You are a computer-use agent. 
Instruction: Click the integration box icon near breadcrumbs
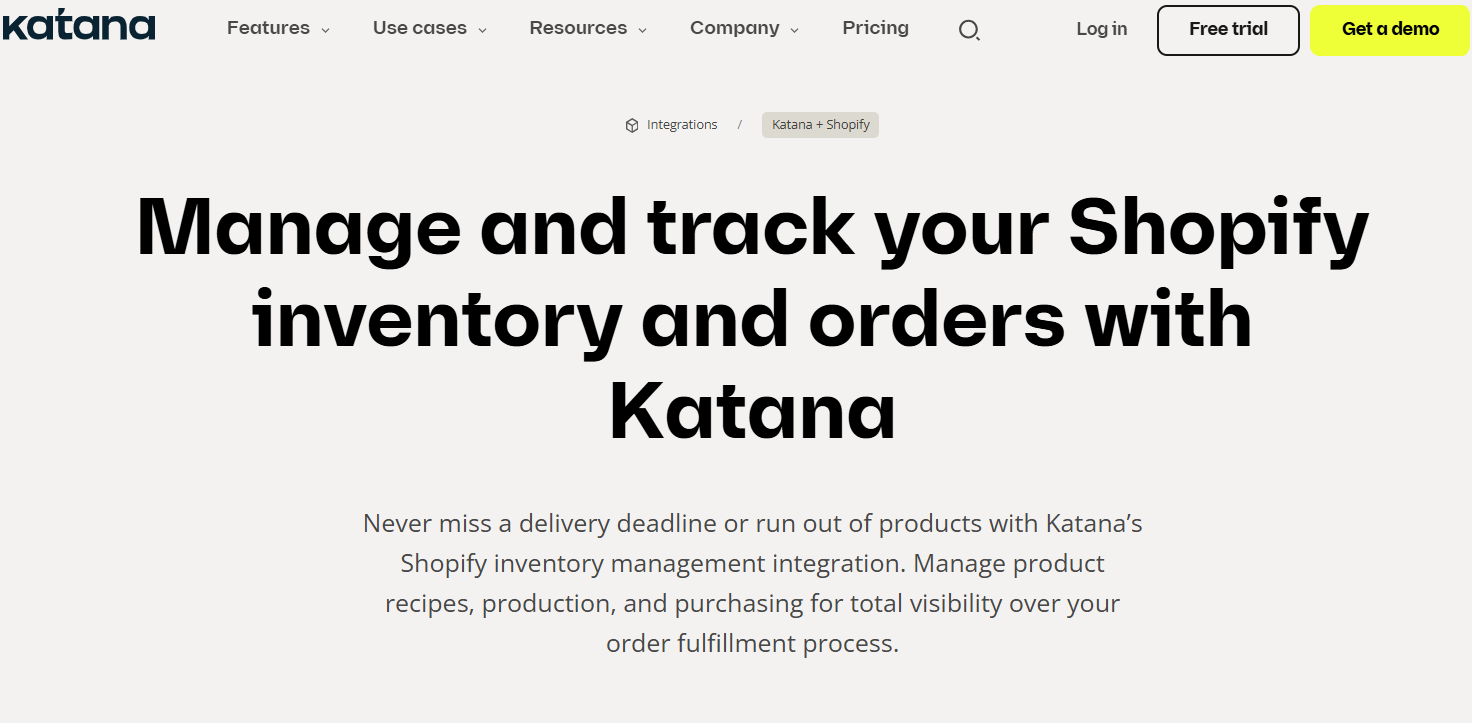pyautogui.click(x=631, y=124)
